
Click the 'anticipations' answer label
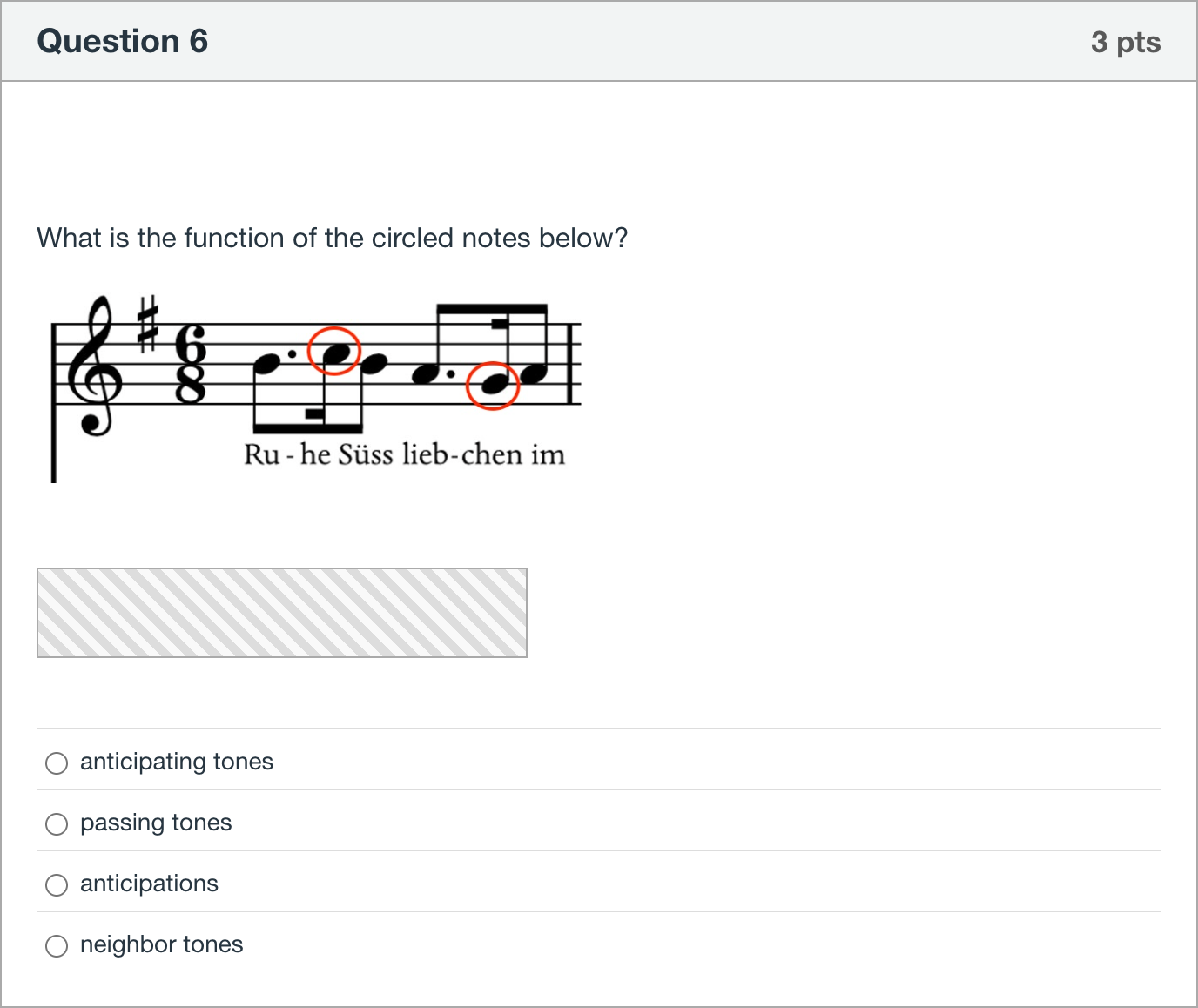149,884
